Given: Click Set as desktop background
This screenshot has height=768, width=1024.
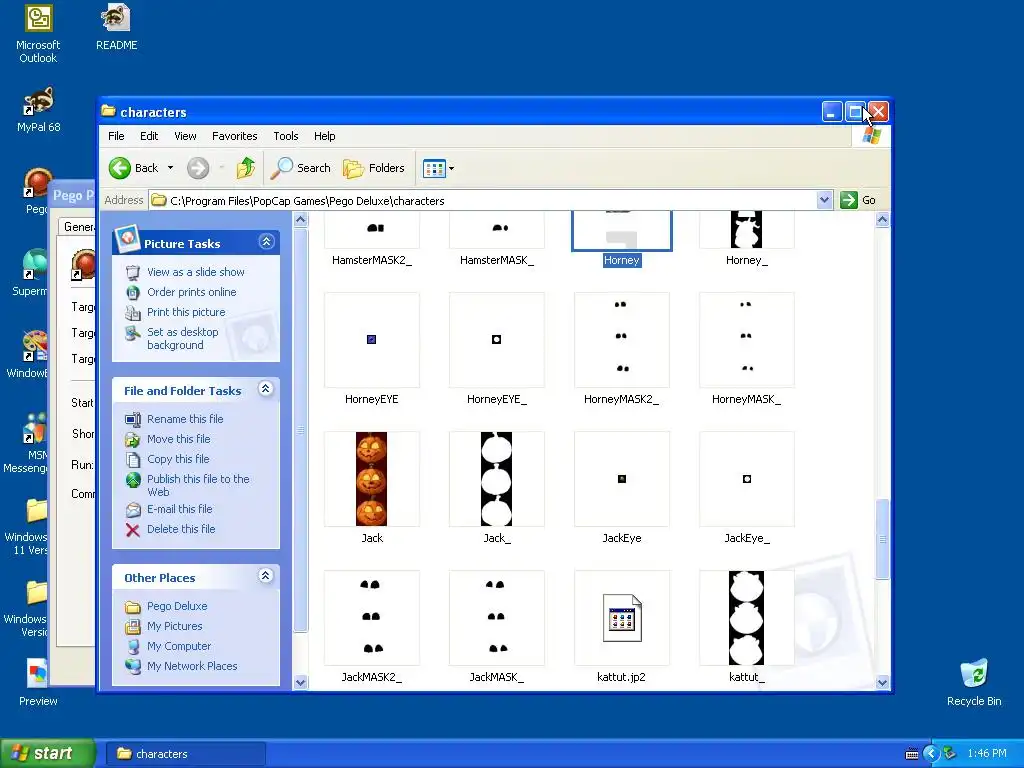Looking at the screenshot, I should click(183, 338).
